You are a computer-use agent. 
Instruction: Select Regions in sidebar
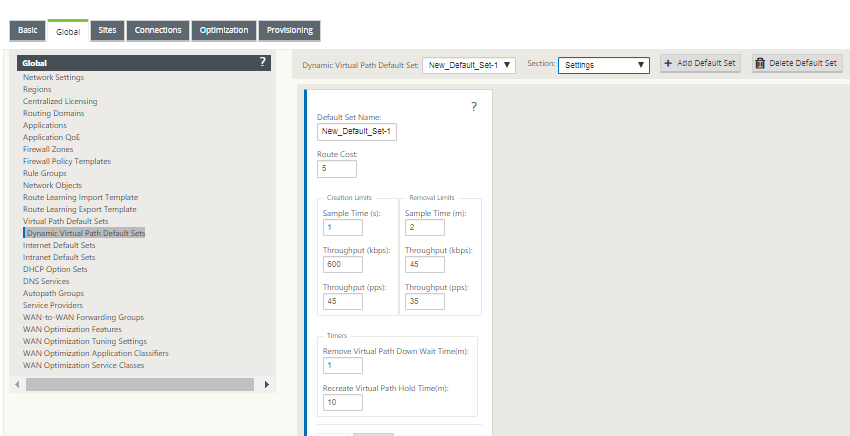(x=37, y=89)
